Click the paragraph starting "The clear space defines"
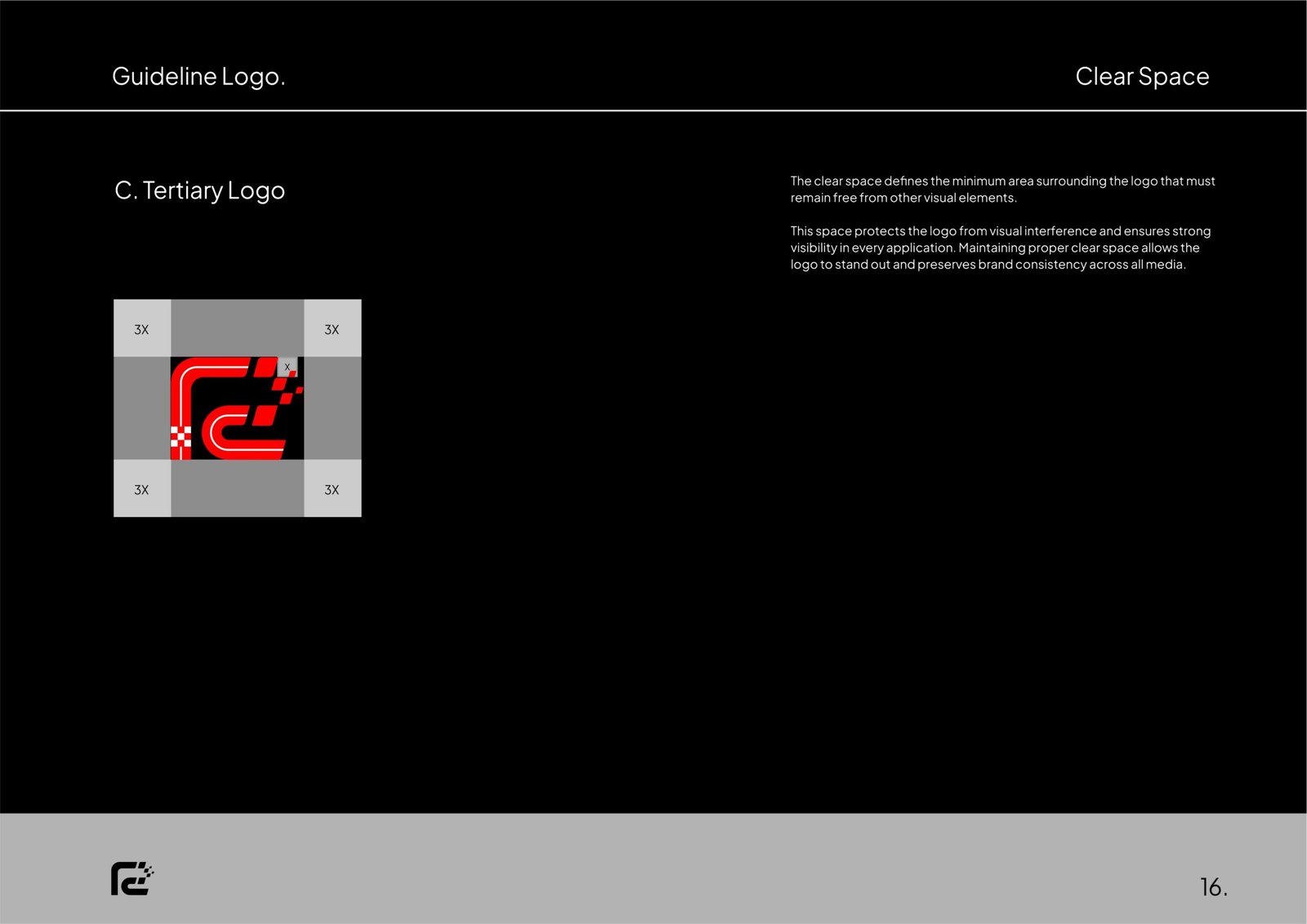The image size is (1307, 924). click(x=1001, y=190)
